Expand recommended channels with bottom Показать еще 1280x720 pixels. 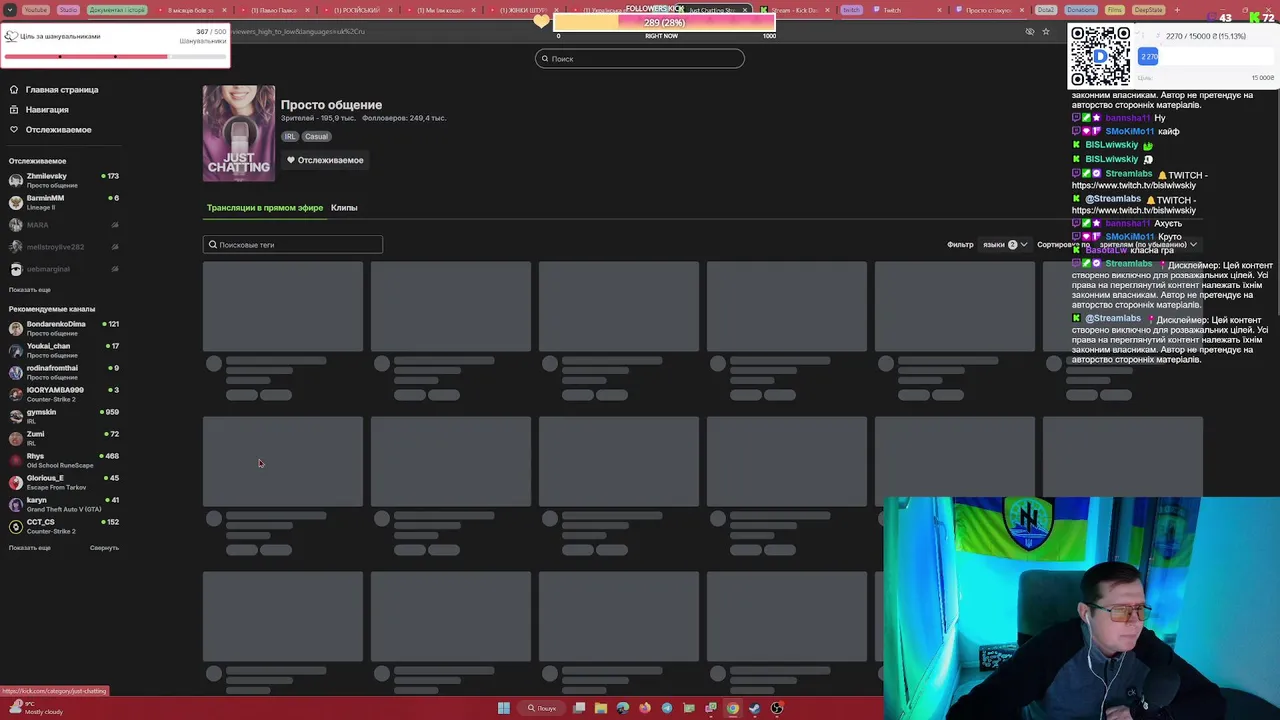pyautogui.click(x=30, y=548)
